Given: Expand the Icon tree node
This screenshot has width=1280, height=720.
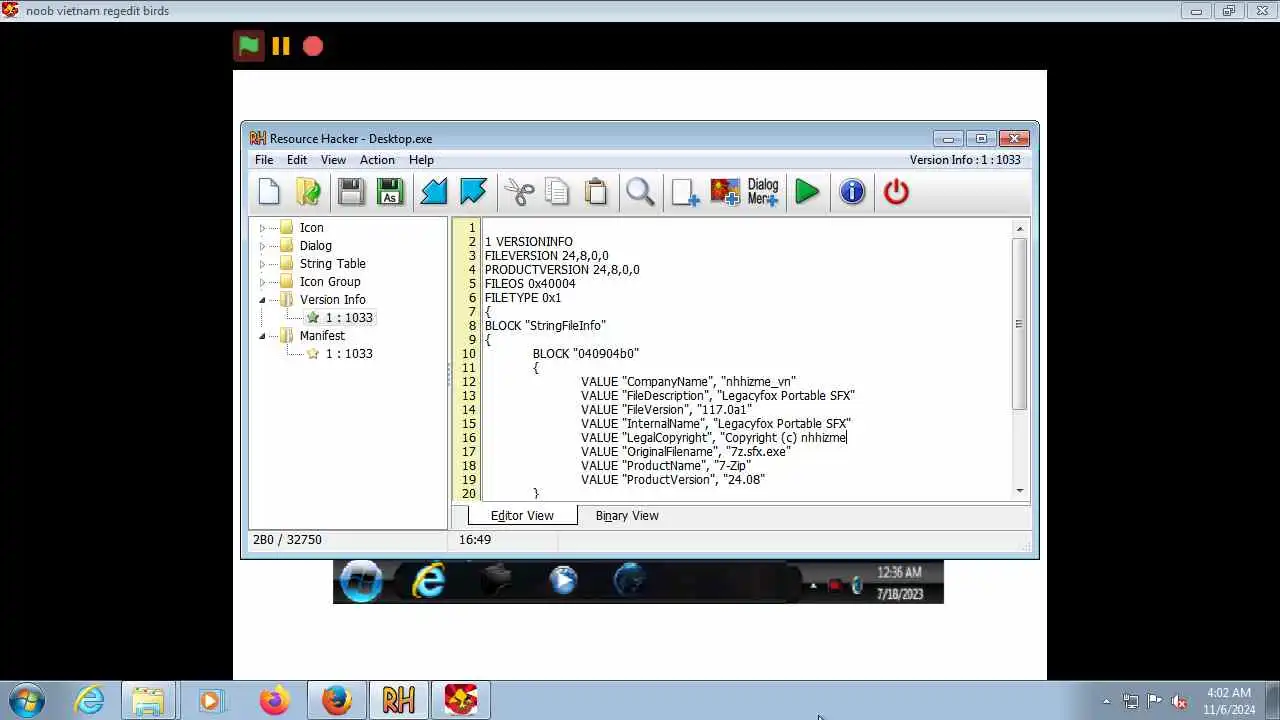Looking at the screenshot, I should (x=263, y=228).
